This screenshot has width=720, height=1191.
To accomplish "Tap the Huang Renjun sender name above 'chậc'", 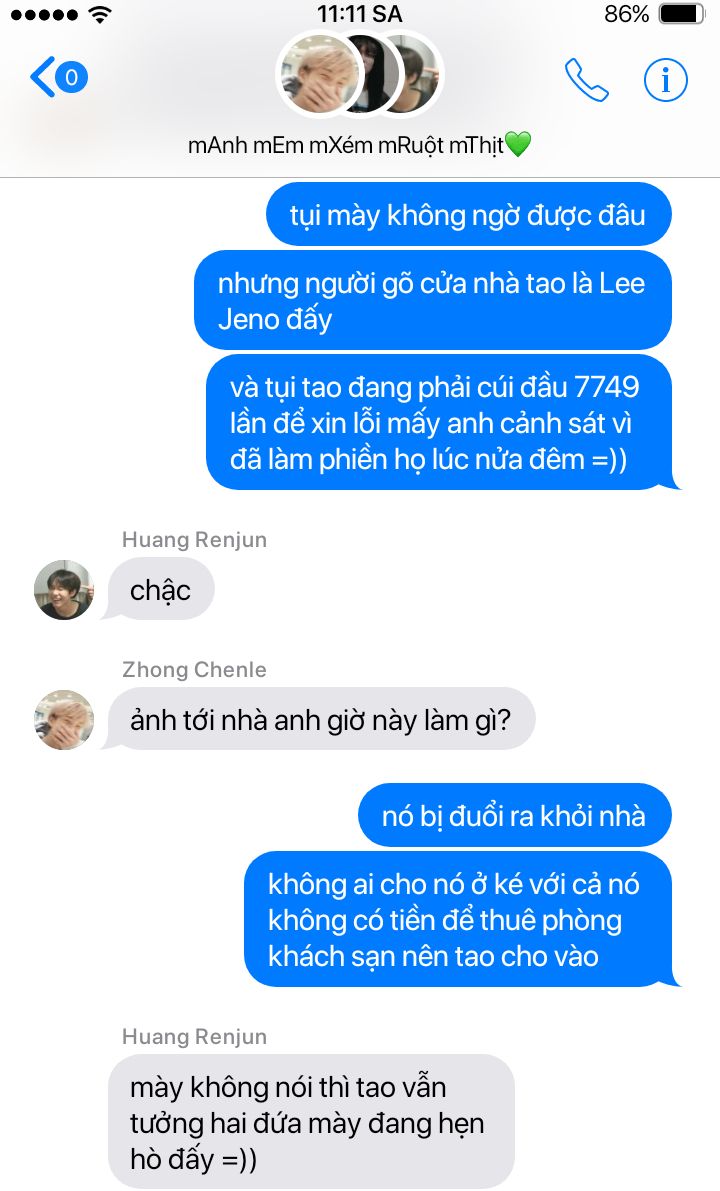I will point(194,540).
